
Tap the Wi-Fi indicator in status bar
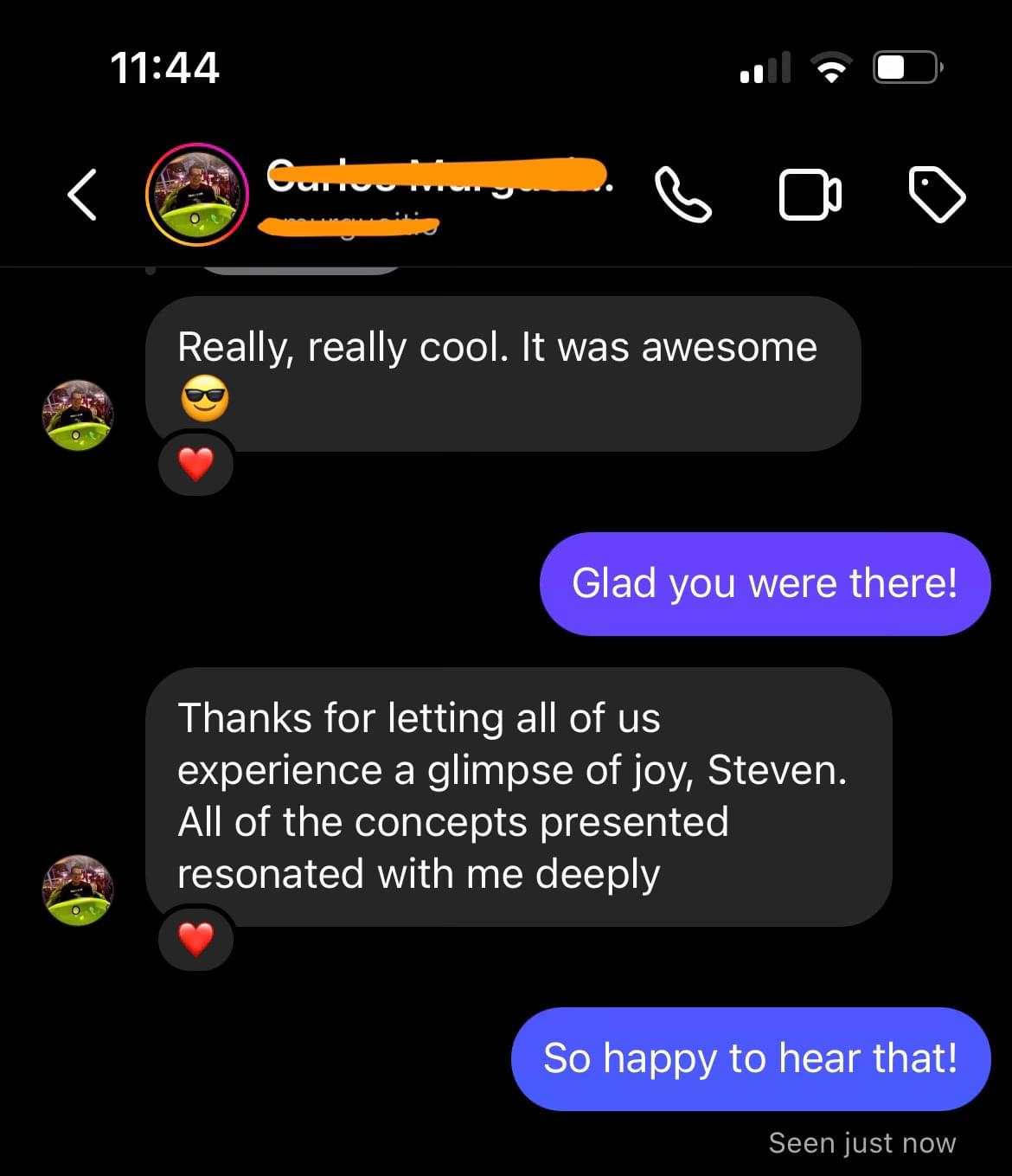[x=831, y=67]
